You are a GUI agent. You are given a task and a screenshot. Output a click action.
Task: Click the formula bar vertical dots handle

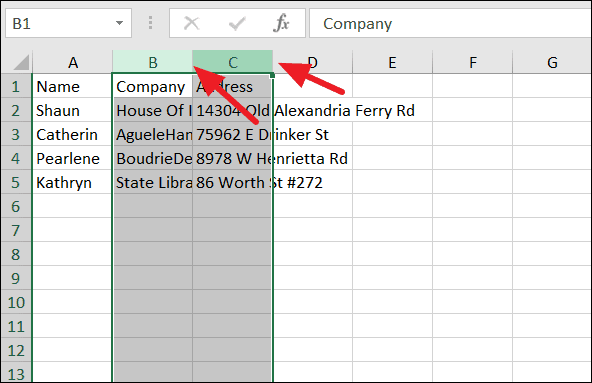point(150,23)
